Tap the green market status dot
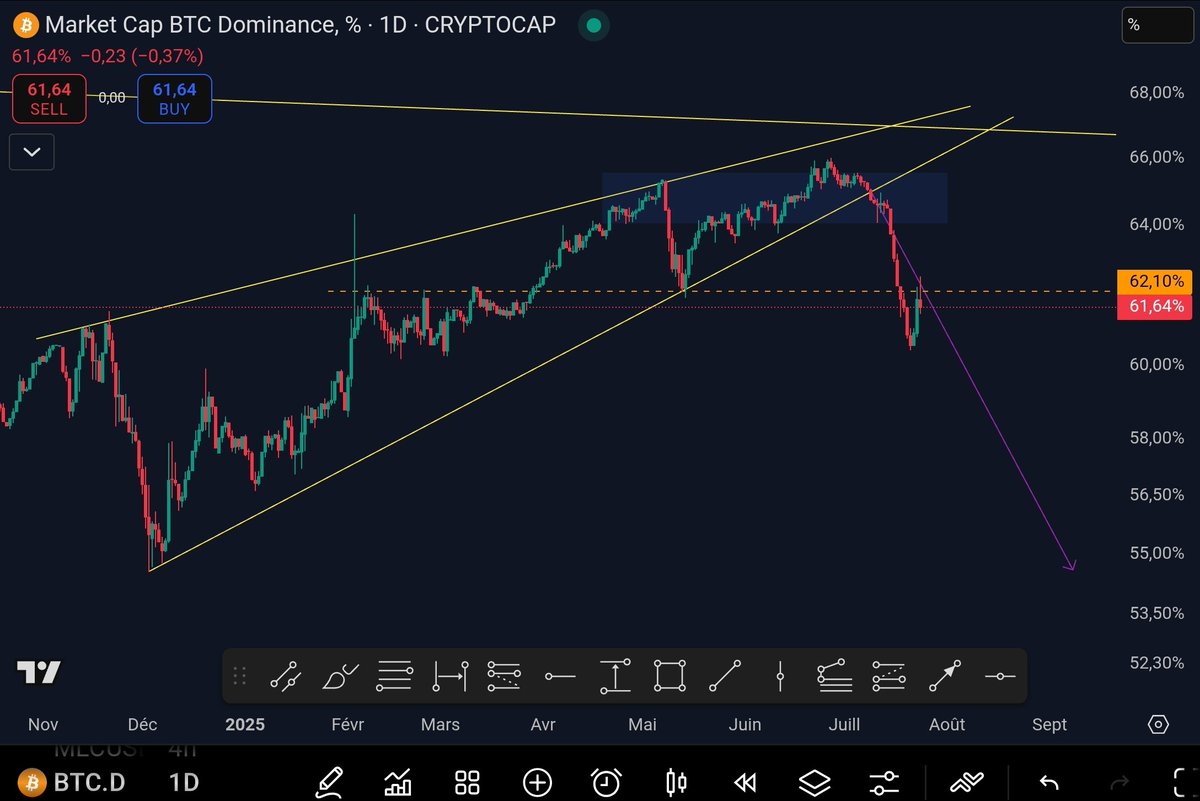Viewport: 1200px width, 801px height. (x=594, y=25)
